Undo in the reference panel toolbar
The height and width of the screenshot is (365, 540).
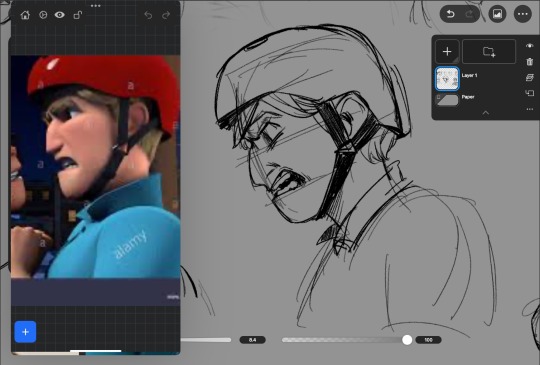[148, 15]
